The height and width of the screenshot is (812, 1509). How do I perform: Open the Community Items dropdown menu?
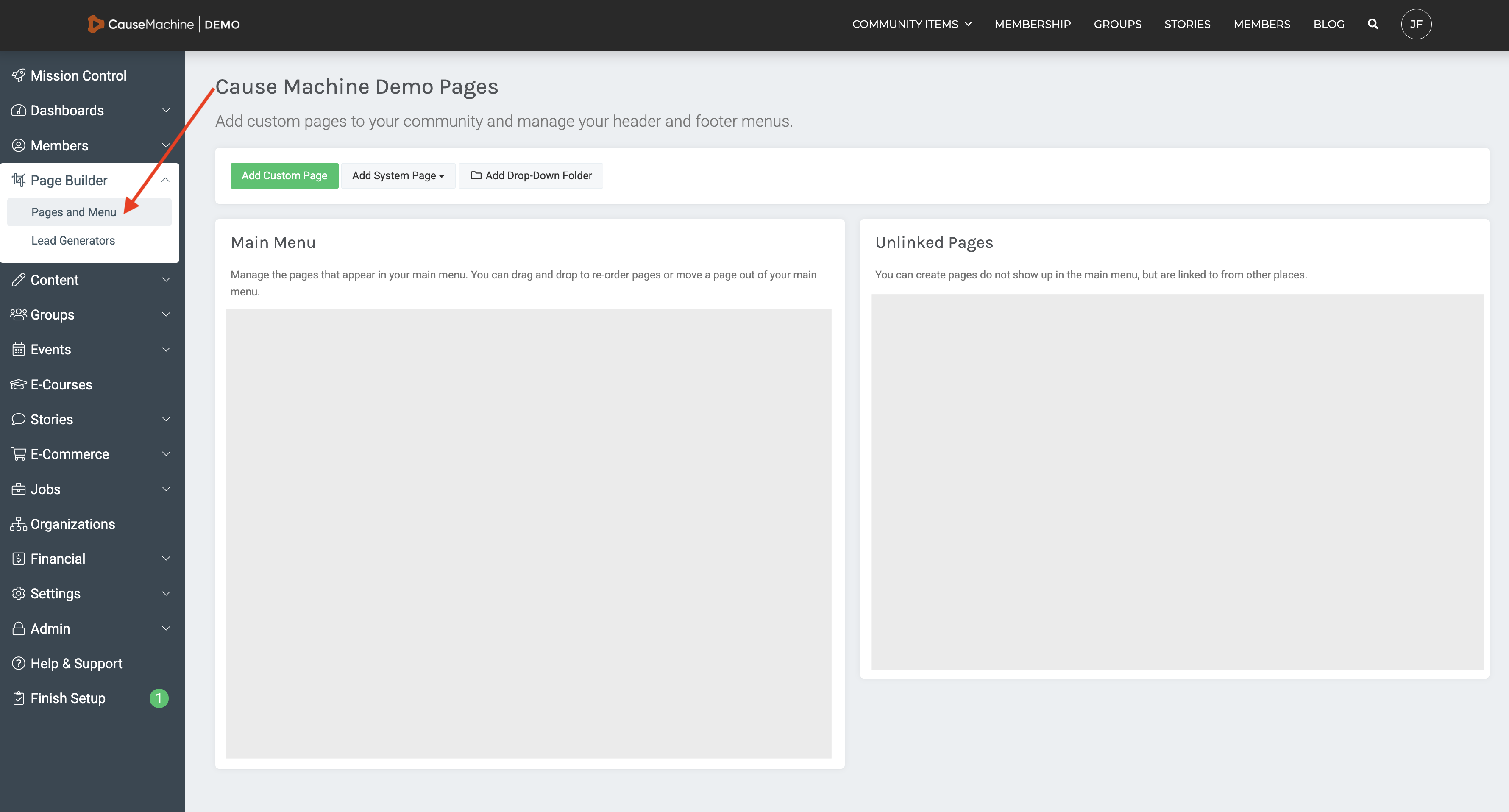tap(911, 24)
